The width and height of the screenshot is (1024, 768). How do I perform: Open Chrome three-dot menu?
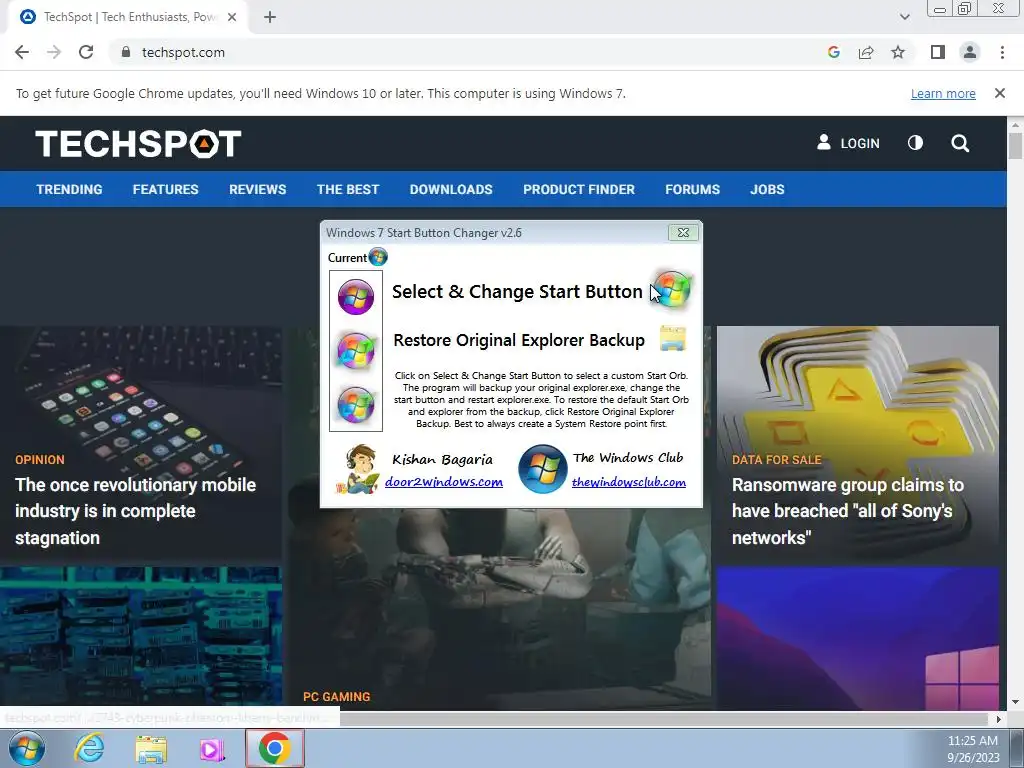tap(1002, 52)
